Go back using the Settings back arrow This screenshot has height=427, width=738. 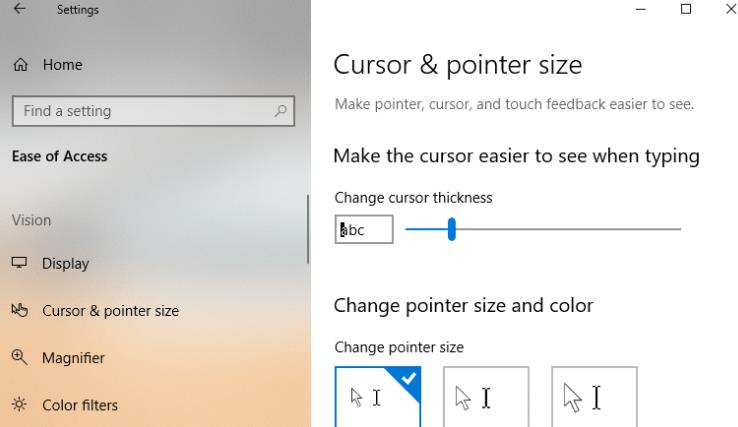tap(19, 8)
